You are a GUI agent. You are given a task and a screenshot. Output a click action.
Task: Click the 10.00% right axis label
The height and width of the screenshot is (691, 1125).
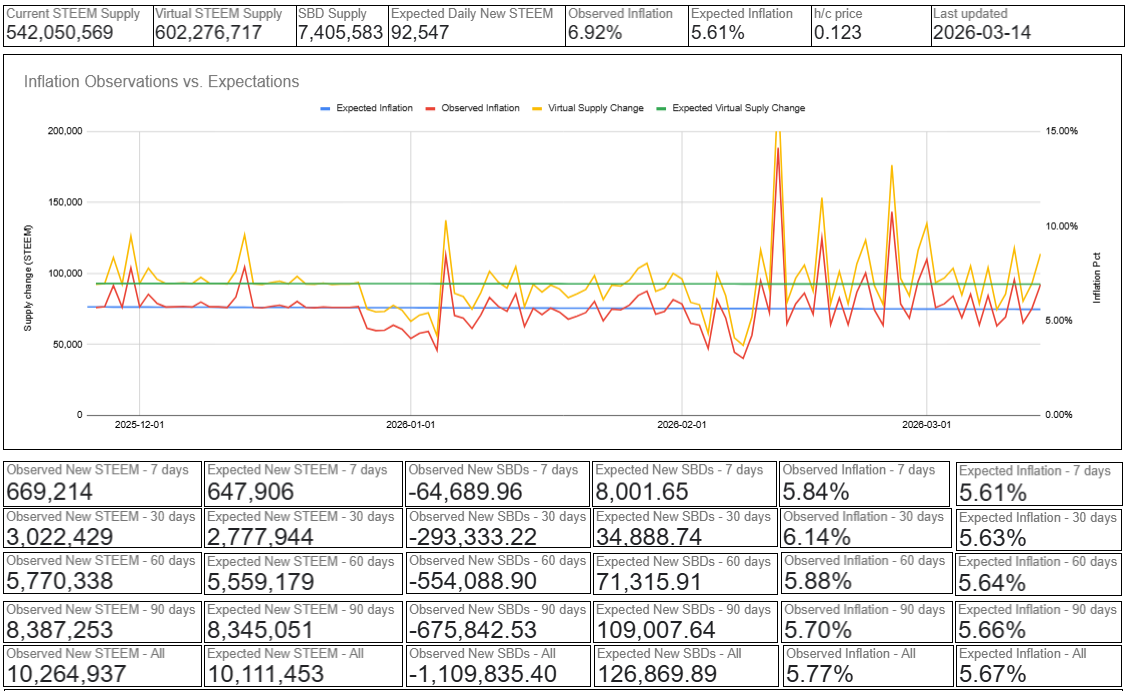click(1061, 226)
